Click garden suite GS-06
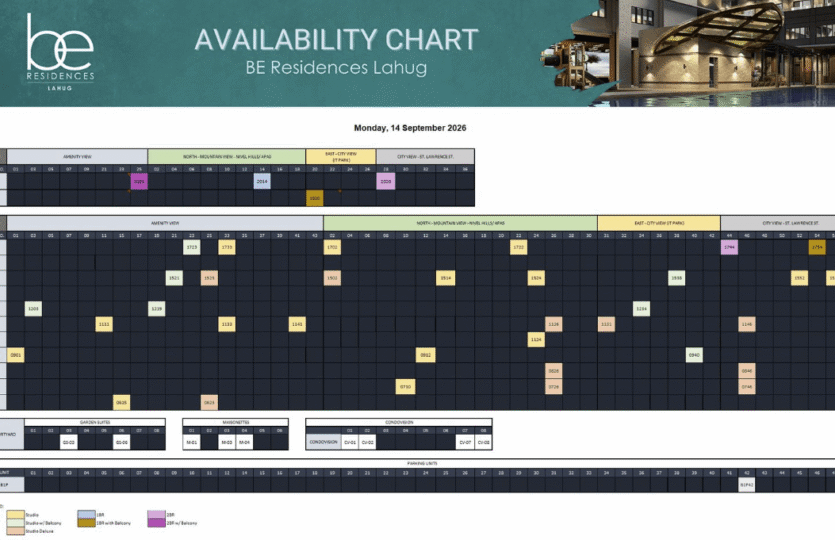The height and width of the screenshot is (540, 835). (121, 442)
